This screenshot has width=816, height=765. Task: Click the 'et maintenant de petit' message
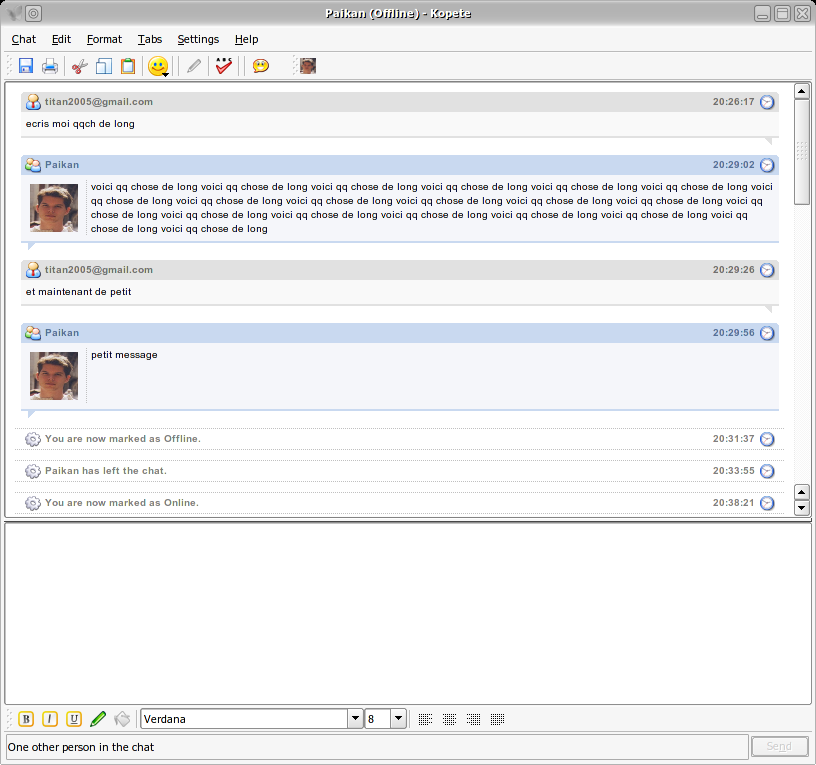click(x=79, y=292)
